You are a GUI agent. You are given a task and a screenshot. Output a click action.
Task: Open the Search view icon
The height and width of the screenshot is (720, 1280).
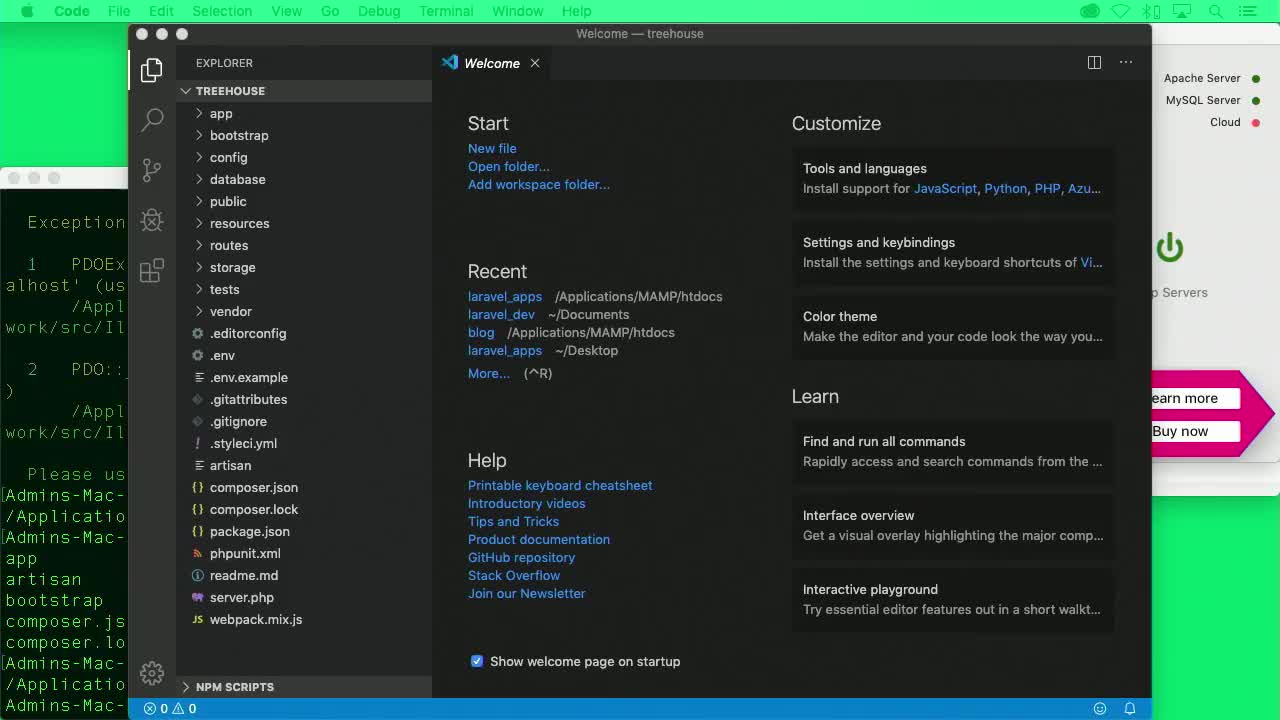[x=152, y=120]
